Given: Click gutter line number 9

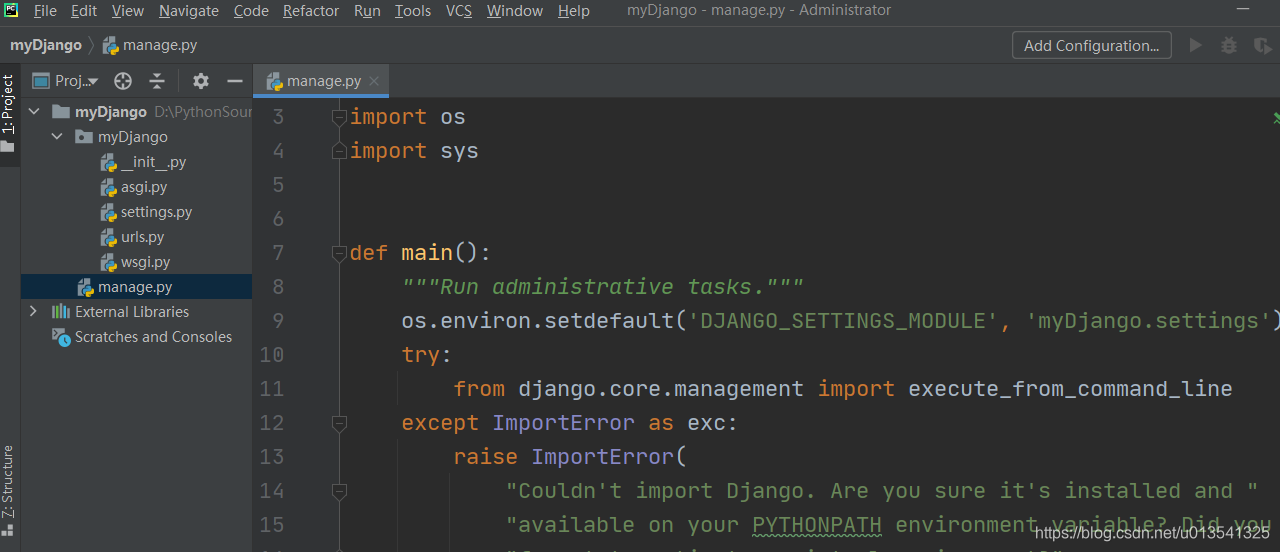Looking at the screenshot, I should click(x=277, y=321).
